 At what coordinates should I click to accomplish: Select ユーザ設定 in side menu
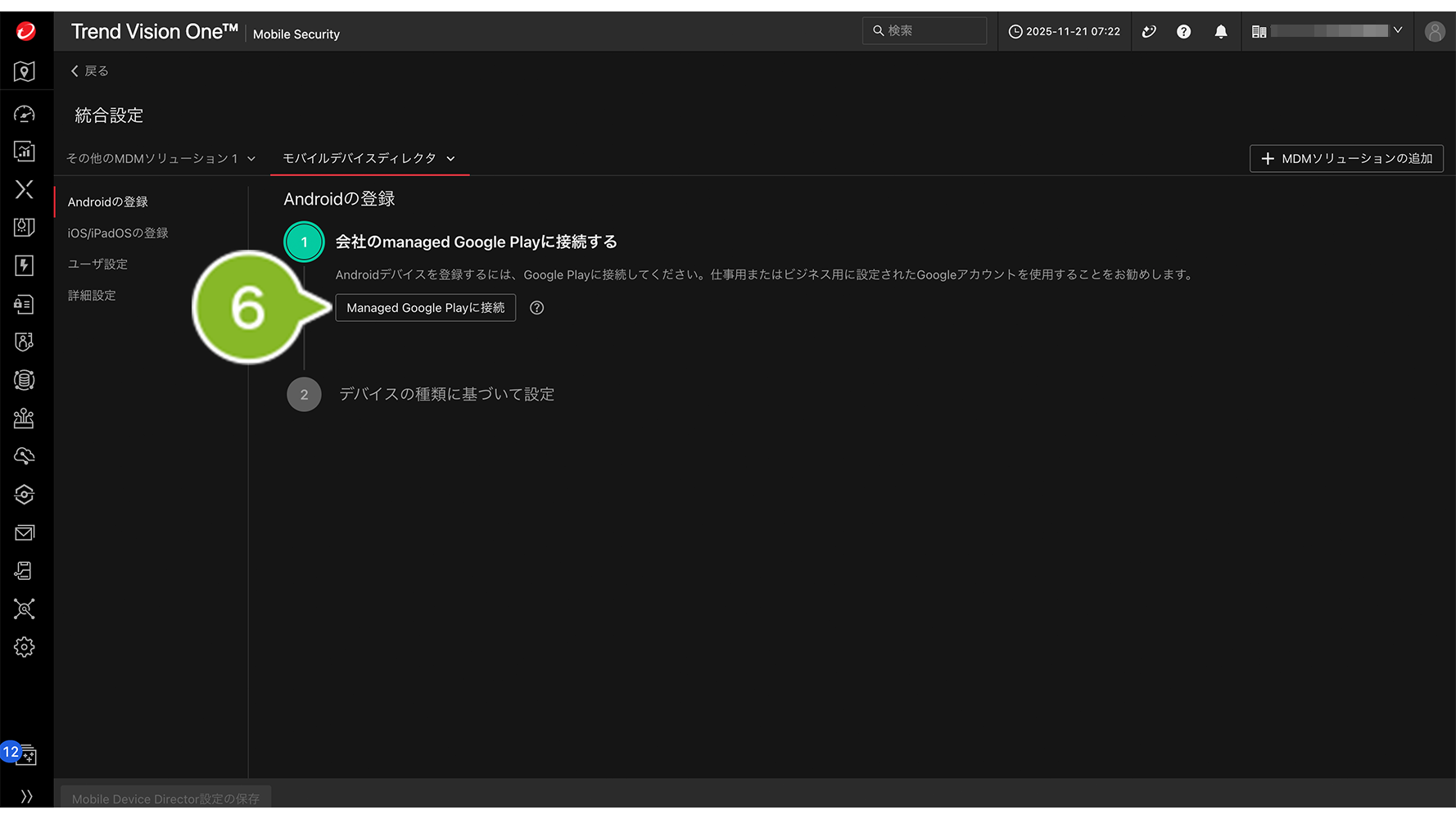tap(97, 265)
